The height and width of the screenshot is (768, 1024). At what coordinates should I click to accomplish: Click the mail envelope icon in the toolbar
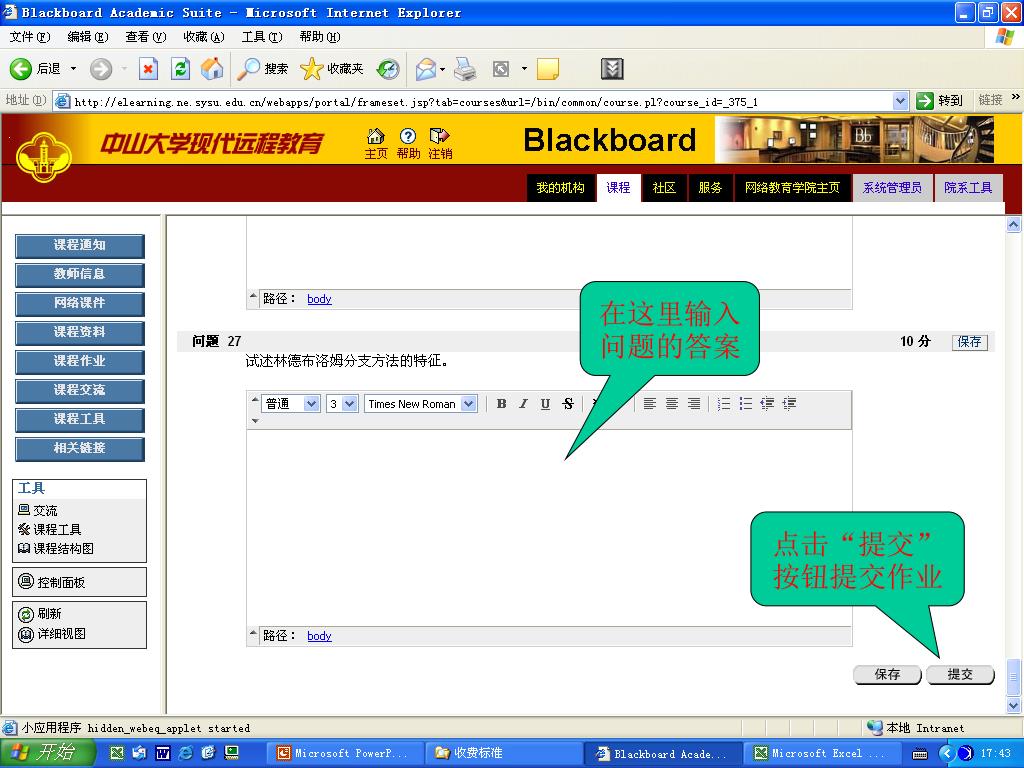pos(425,69)
